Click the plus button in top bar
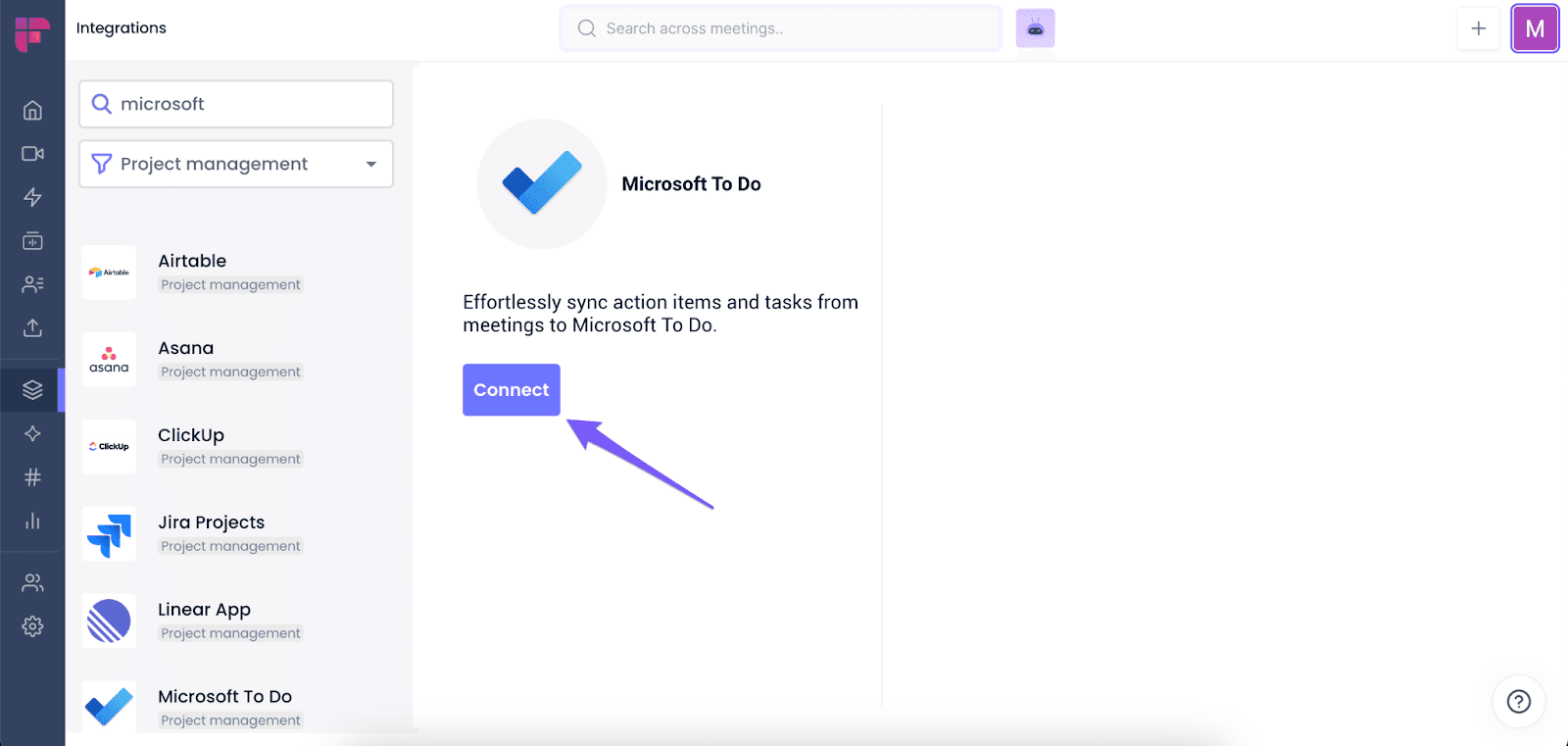This screenshot has width=1568, height=746. (1478, 28)
